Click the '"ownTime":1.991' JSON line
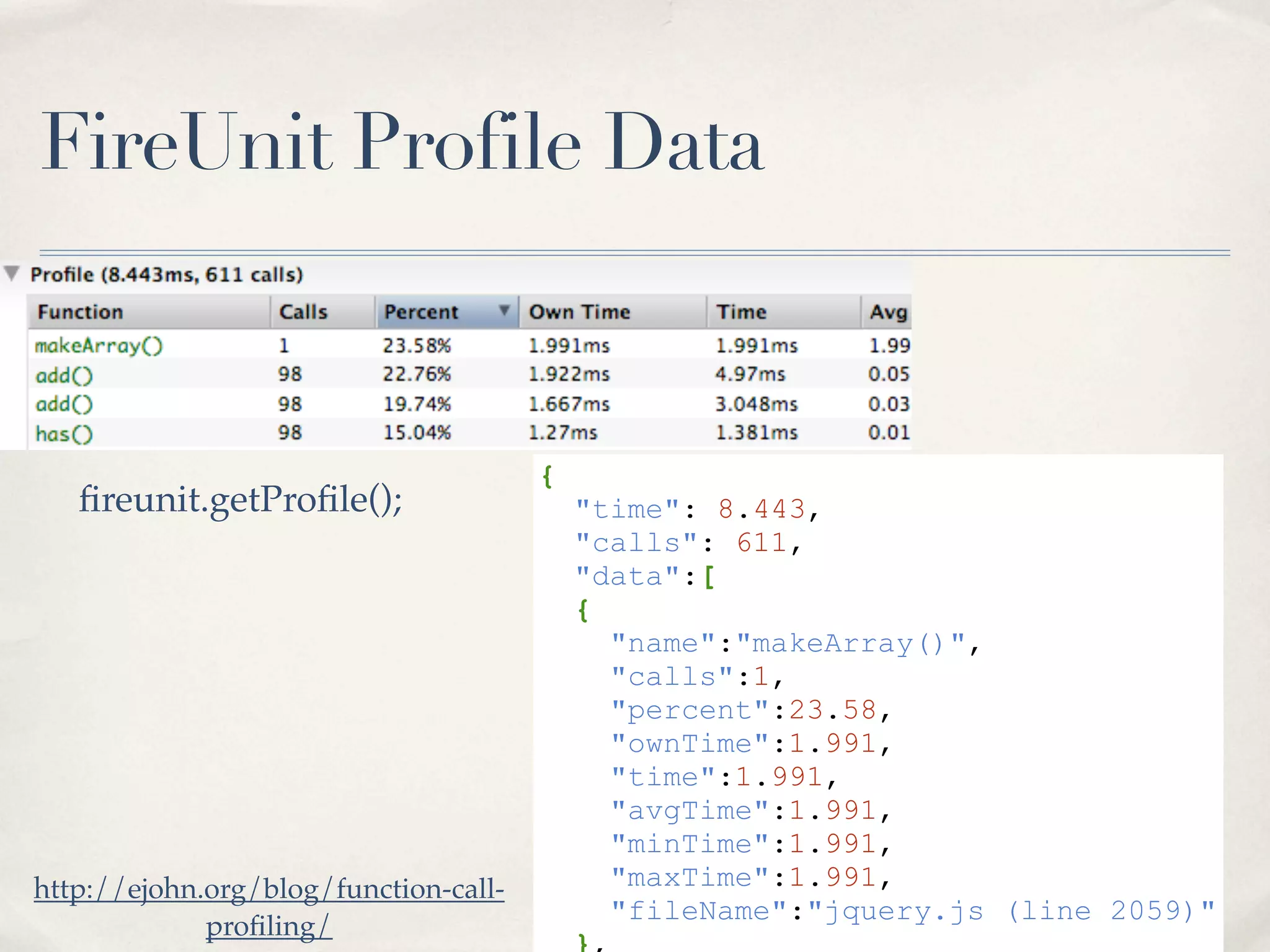Viewport: 1270px width, 952px height. coord(751,744)
